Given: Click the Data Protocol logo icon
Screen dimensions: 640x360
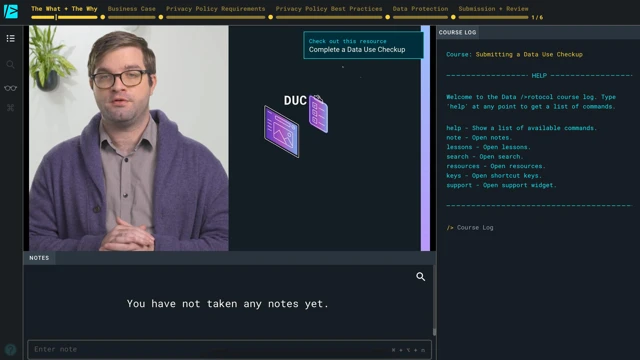Looking at the screenshot, I should (x=11, y=11).
